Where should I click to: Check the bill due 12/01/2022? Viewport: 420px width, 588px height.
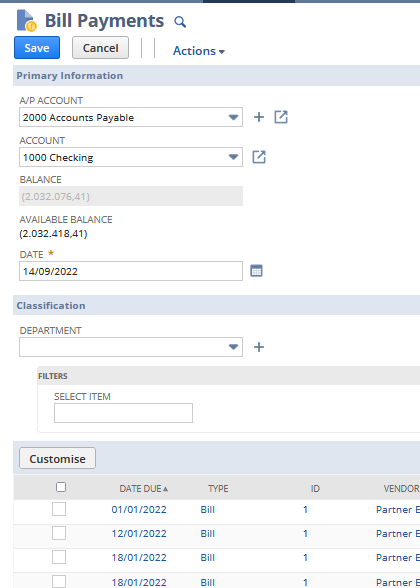coord(59,533)
